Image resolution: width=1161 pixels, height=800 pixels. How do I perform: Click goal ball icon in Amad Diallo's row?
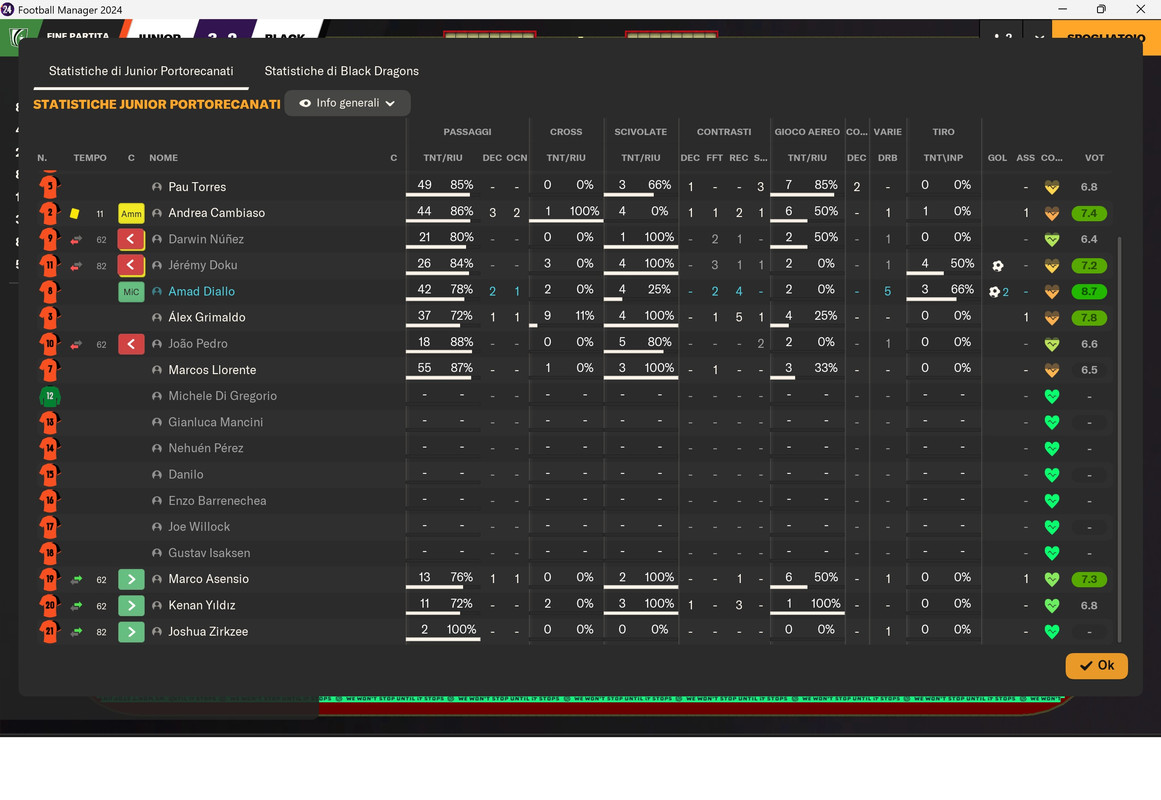(994, 292)
